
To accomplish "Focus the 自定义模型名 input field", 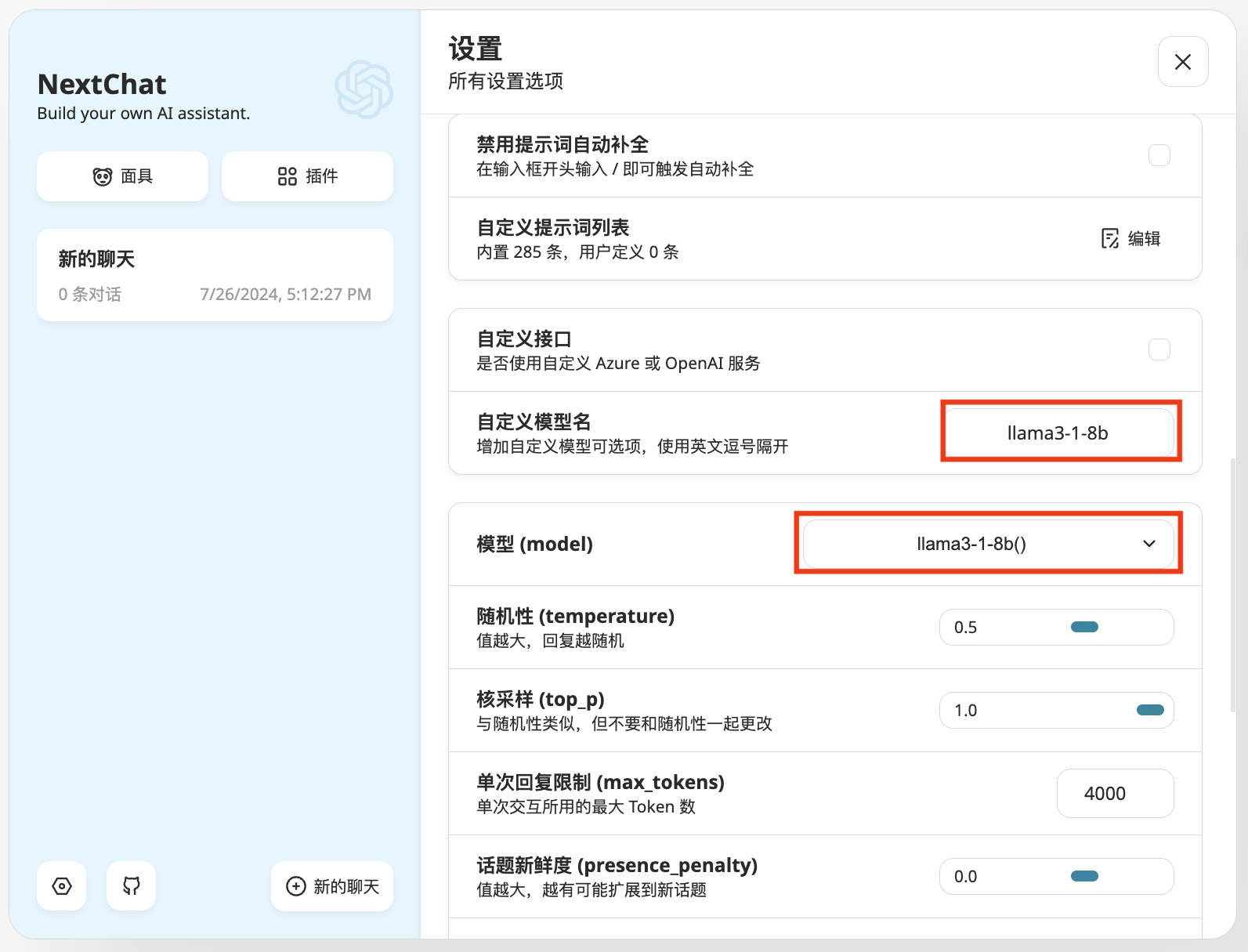I will 1058,433.
